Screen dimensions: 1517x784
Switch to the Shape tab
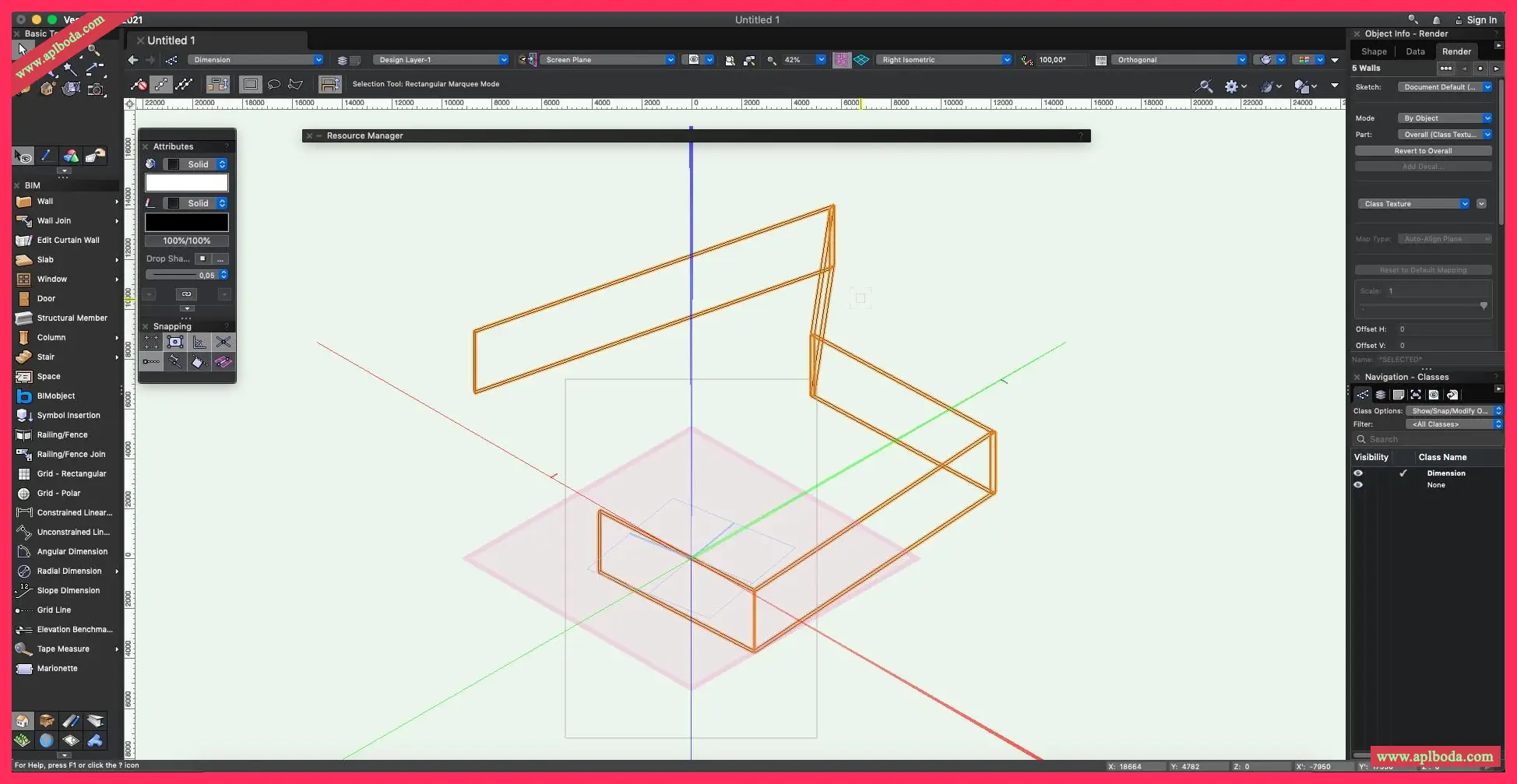pyautogui.click(x=1374, y=51)
